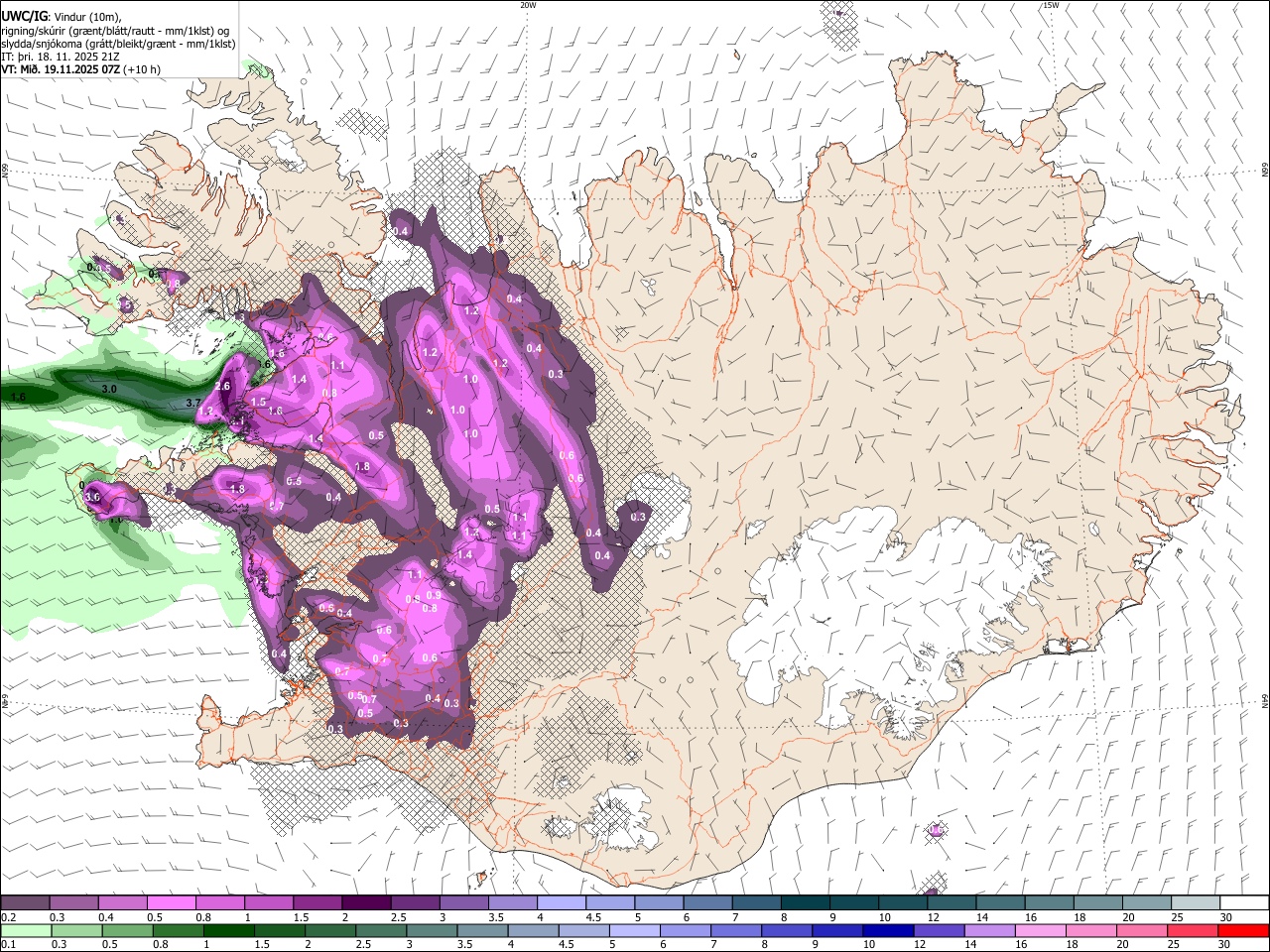
Task: Click the '0.2' label in the upper legend
Action: (x=8, y=917)
